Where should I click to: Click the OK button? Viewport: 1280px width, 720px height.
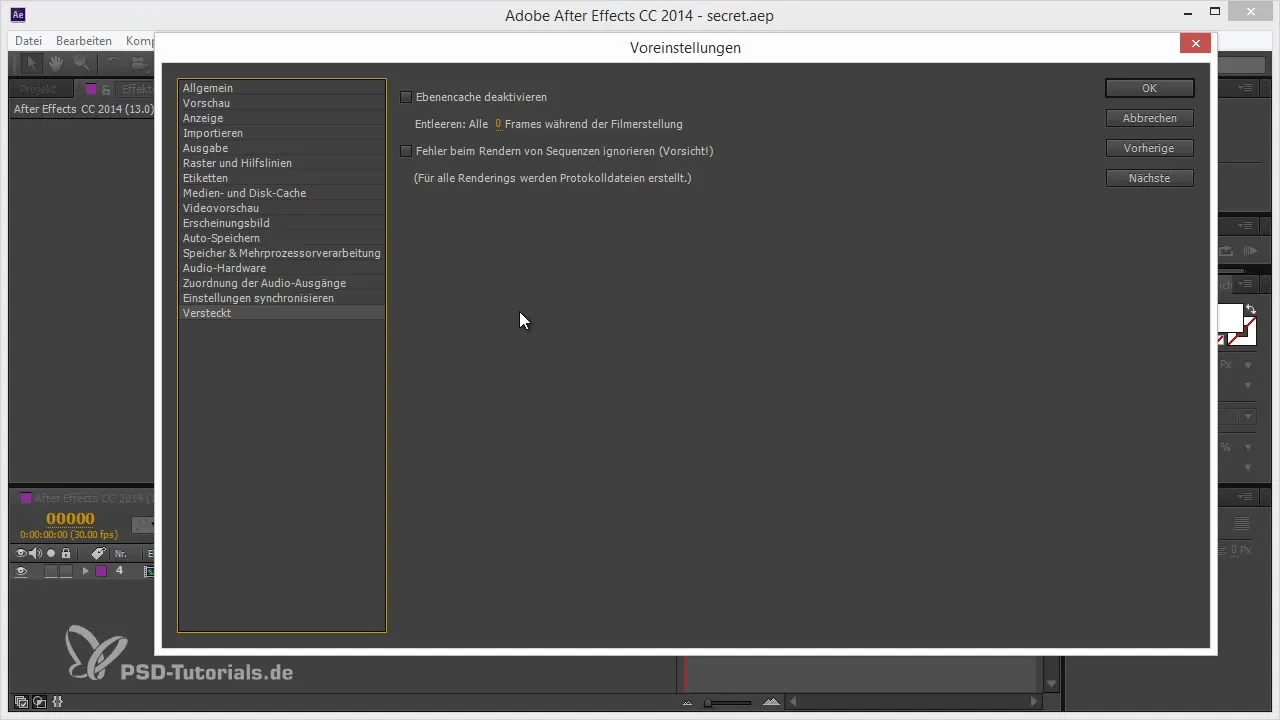click(x=1149, y=88)
